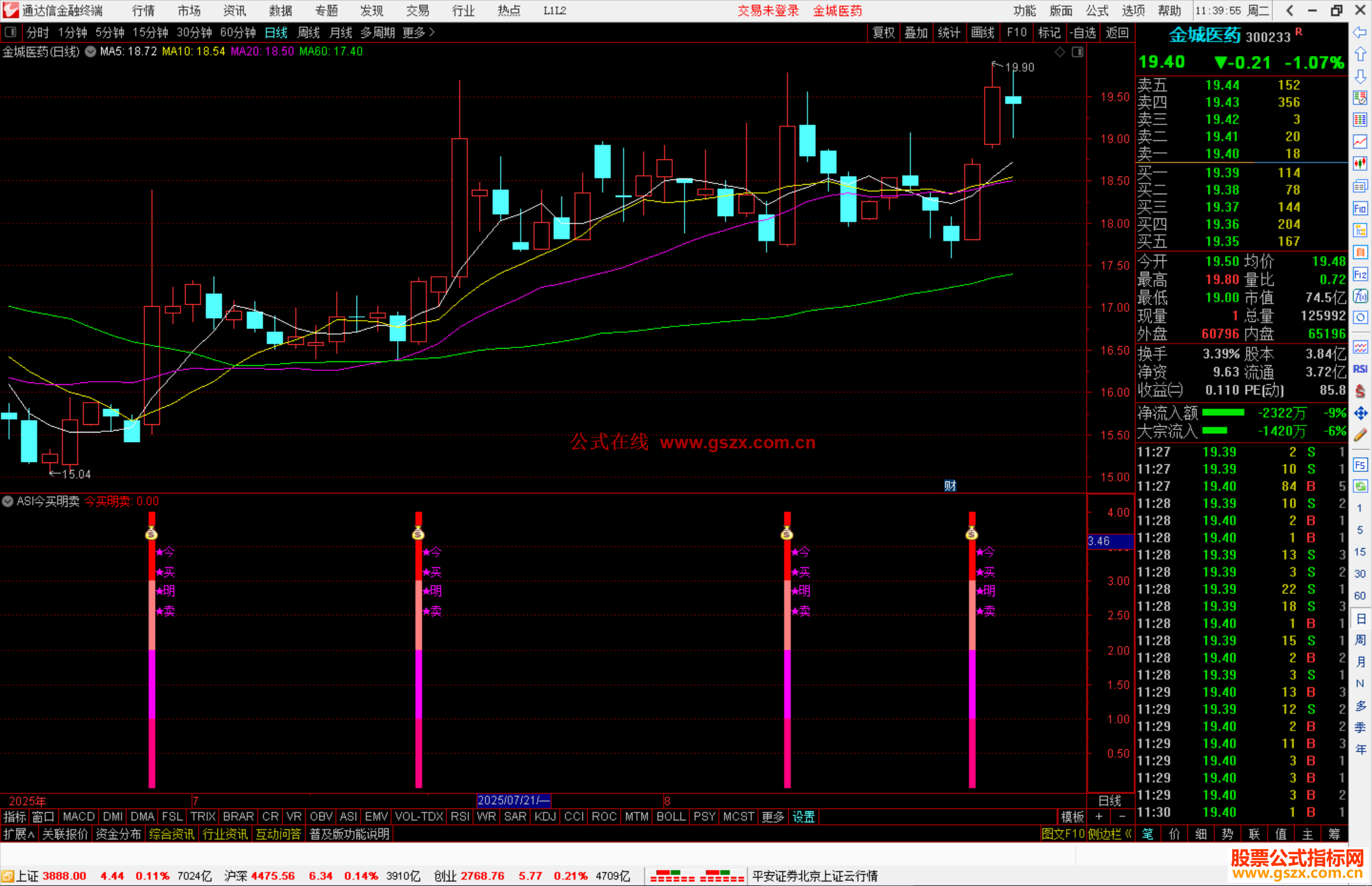This screenshot has height=886, width=1372.
Task: Open the 行情 menu
Action: pyautogui.click(x=144, y=10)
